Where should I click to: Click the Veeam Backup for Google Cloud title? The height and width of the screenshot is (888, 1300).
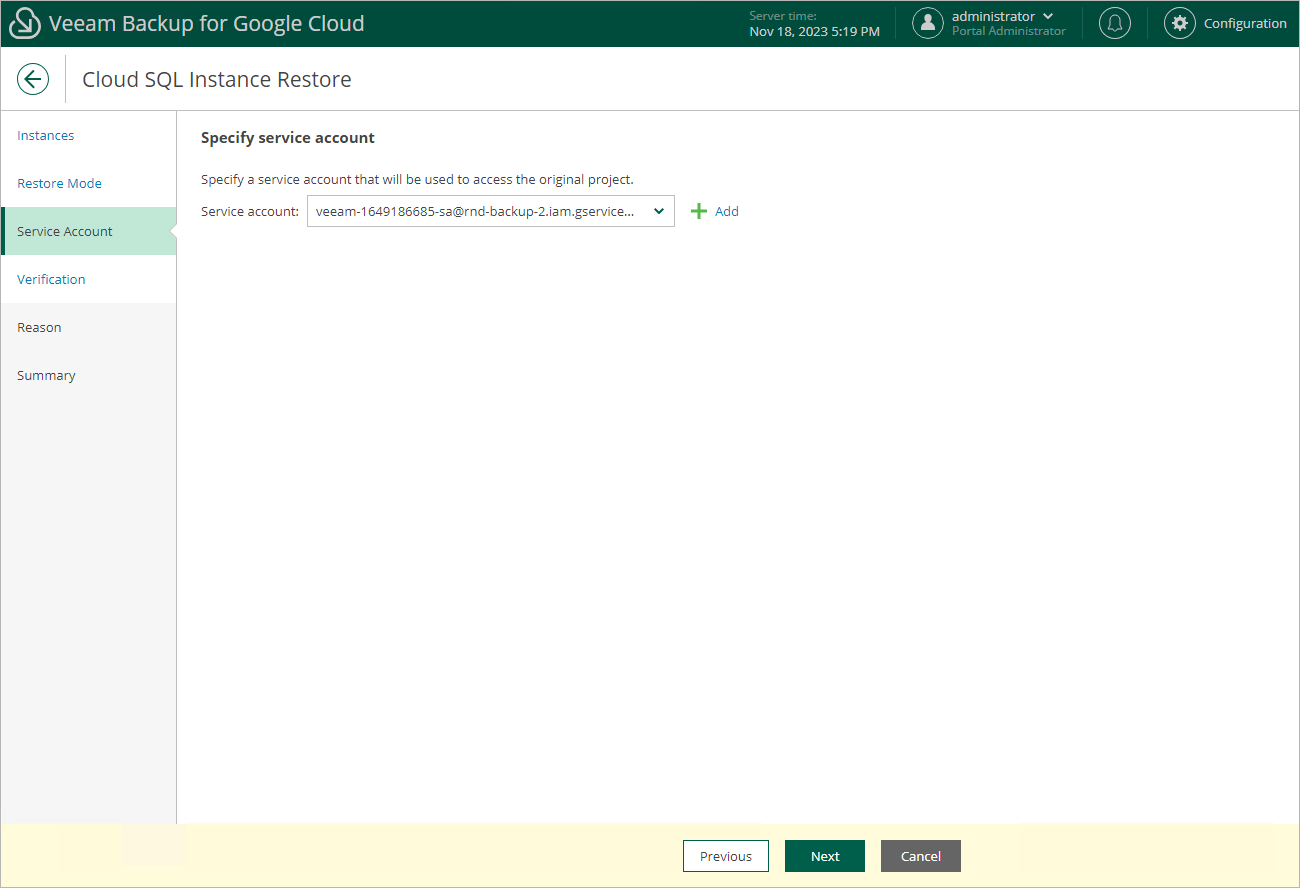[x=207, y=23]
